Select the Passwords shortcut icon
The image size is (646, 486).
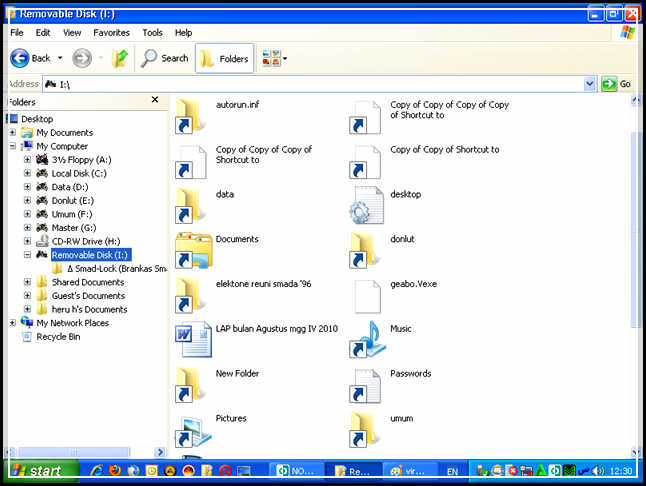click(365, 386)
